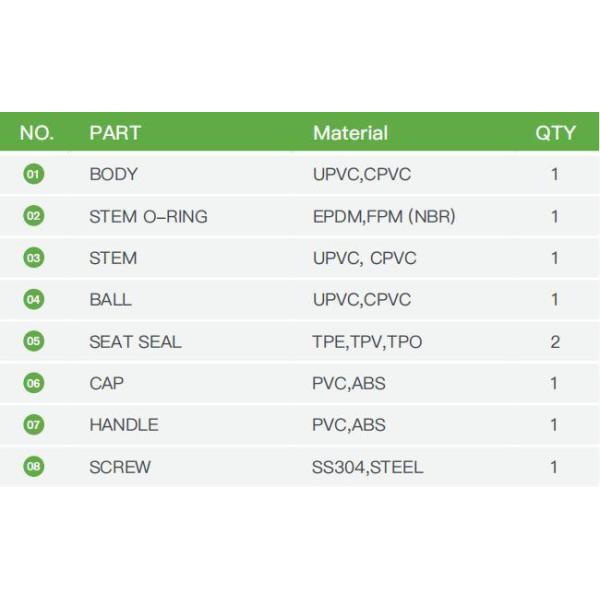Image resolution: width=600 pixels, height=600 pixels.
Task: Click the QTY column header
Action: point(555,133)
